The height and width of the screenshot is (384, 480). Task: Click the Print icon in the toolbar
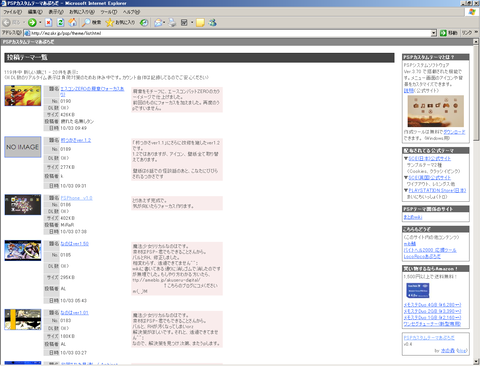[x=172, y=23]
